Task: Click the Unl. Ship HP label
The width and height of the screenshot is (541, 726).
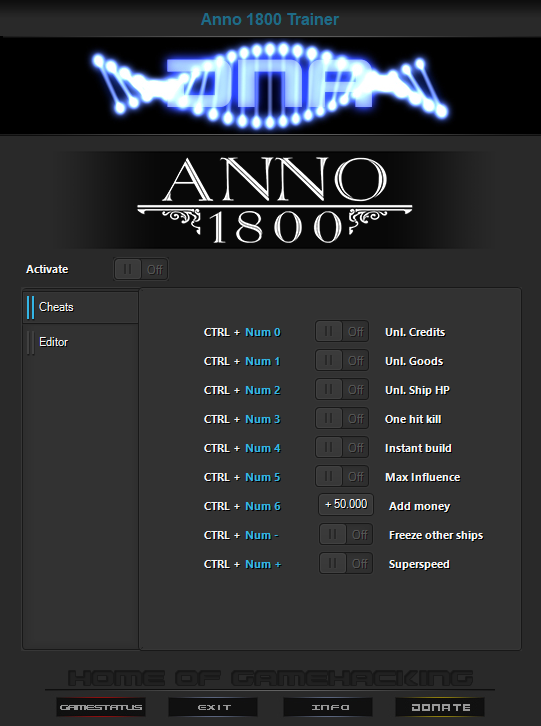Action: pos(417,390)
